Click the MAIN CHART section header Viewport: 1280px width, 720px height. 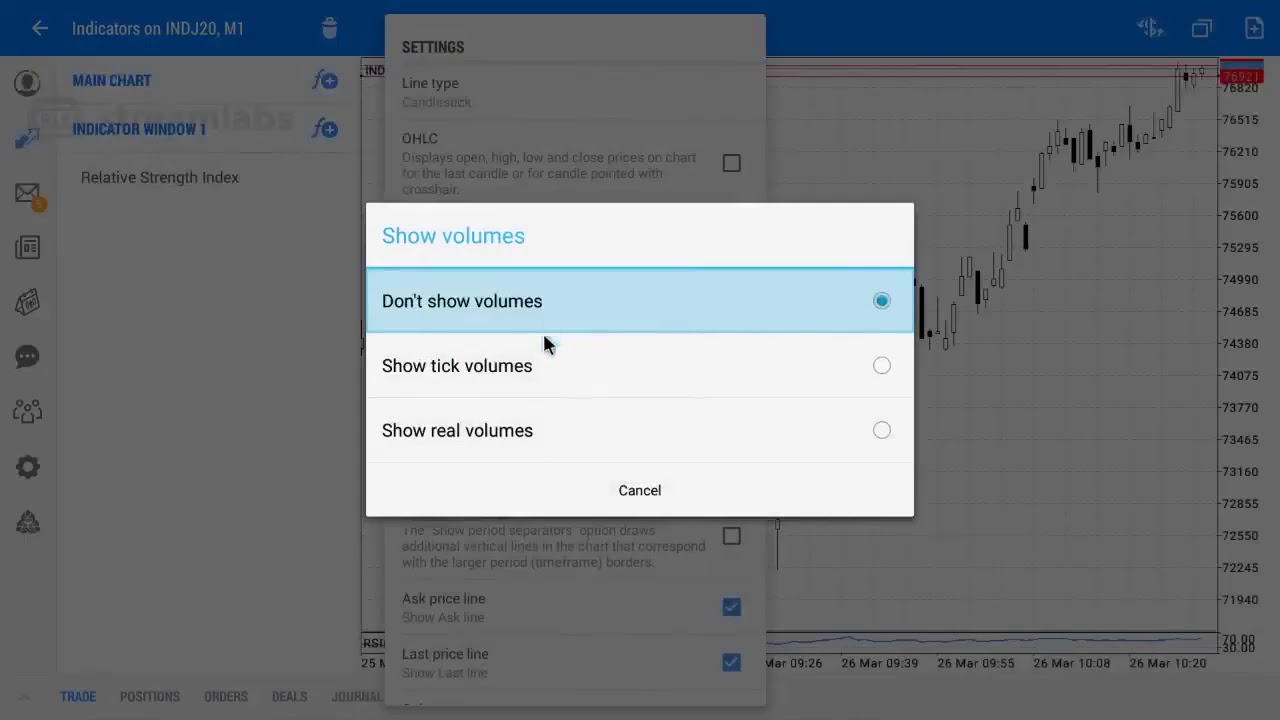(x=112, y=80)
